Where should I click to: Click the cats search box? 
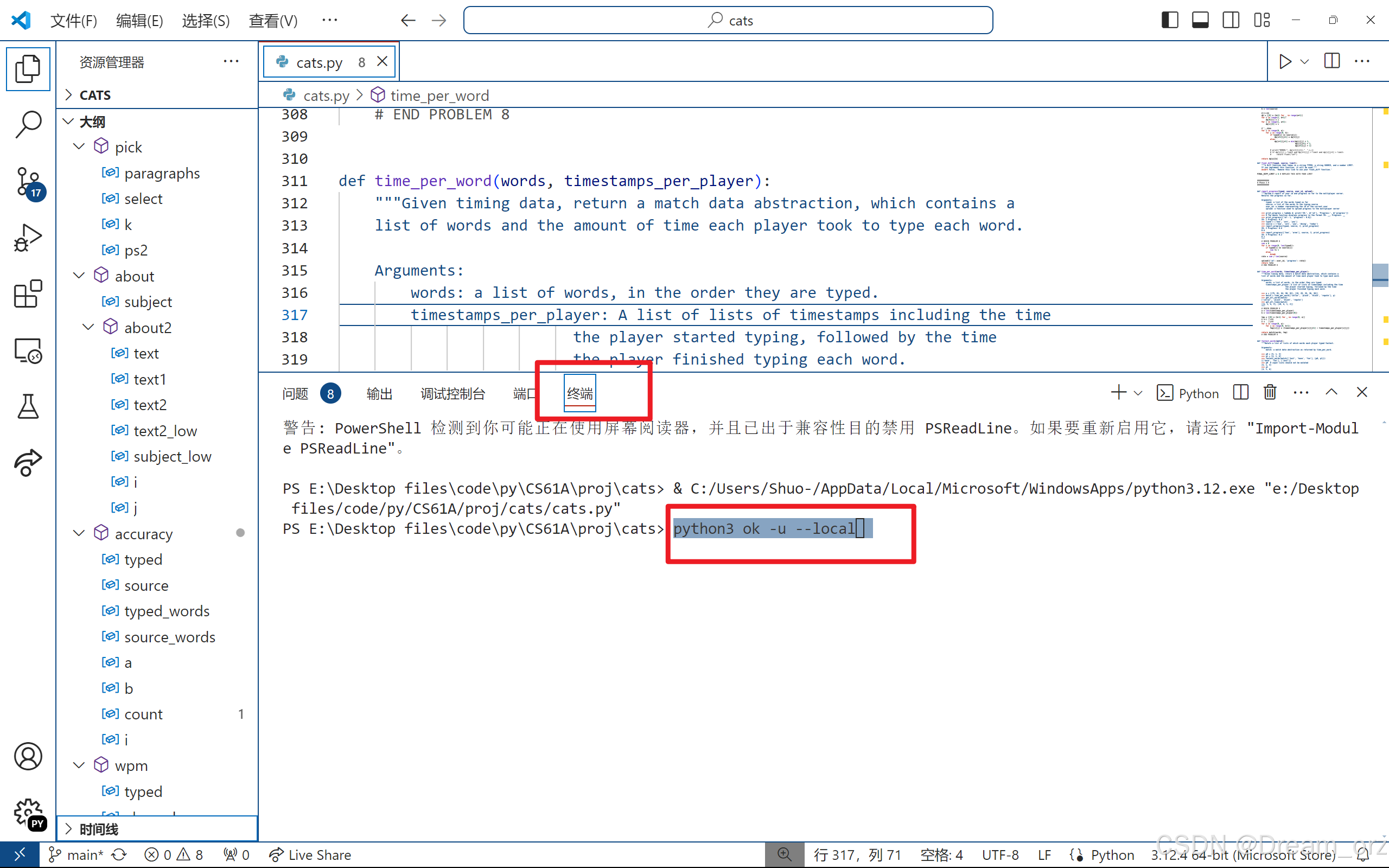(x=728, y=20)
